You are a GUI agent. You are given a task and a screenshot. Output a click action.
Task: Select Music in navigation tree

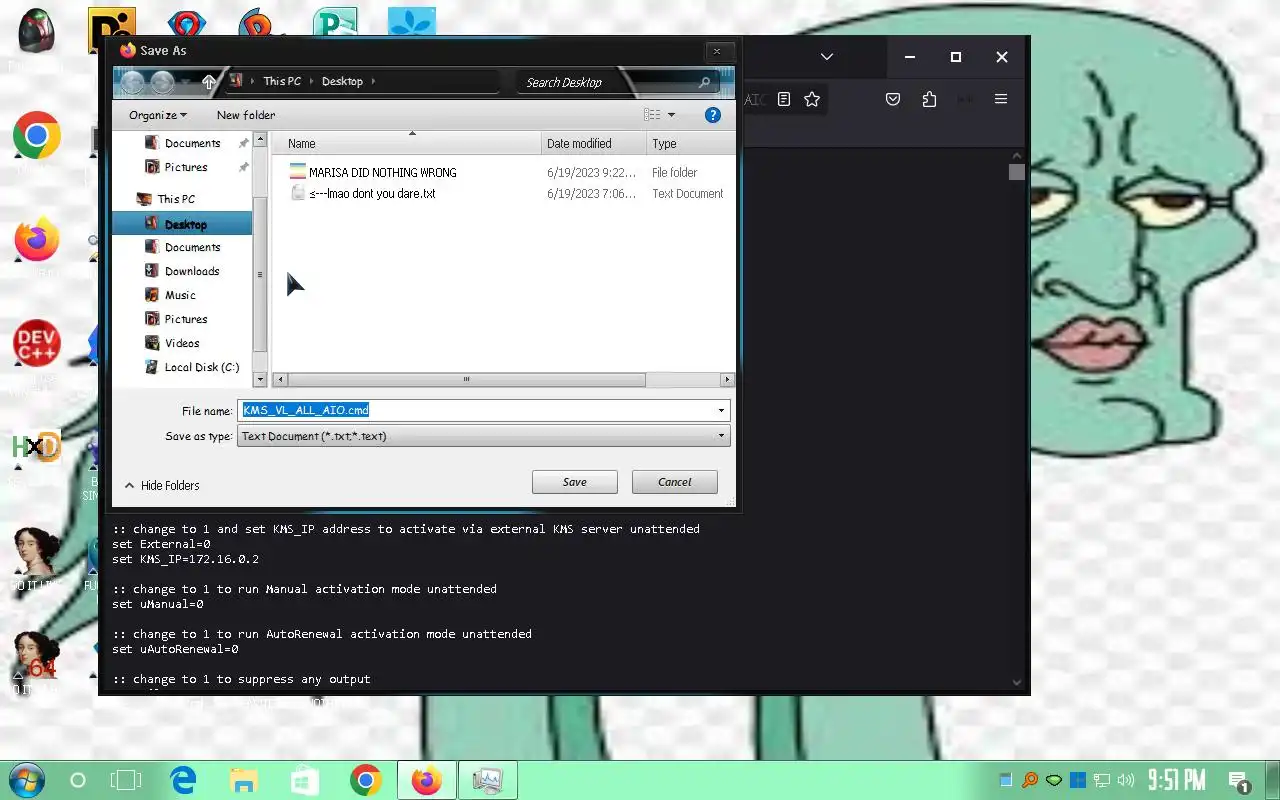(180, 295)
